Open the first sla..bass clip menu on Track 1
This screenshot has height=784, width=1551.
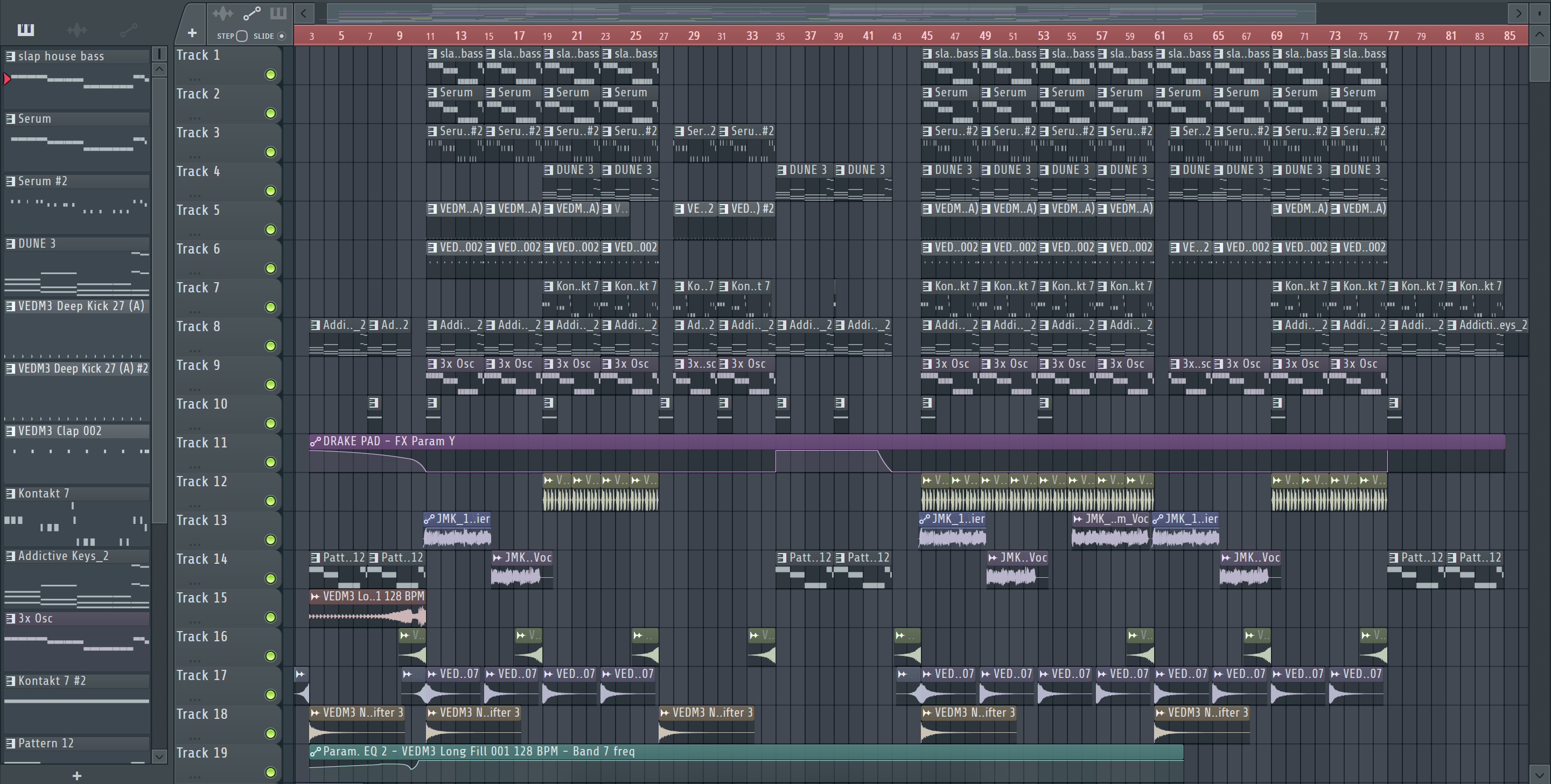click(x=432, y=54)
